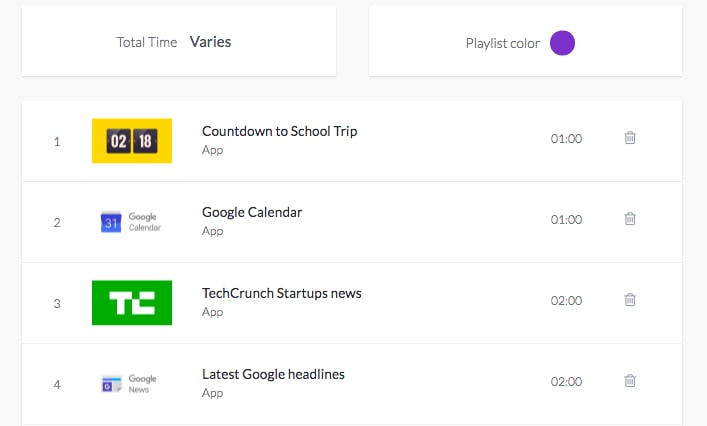Open the TechCrunch Startups news title
Viewport: 707px width, 426px height.
[x=282, y=293]
